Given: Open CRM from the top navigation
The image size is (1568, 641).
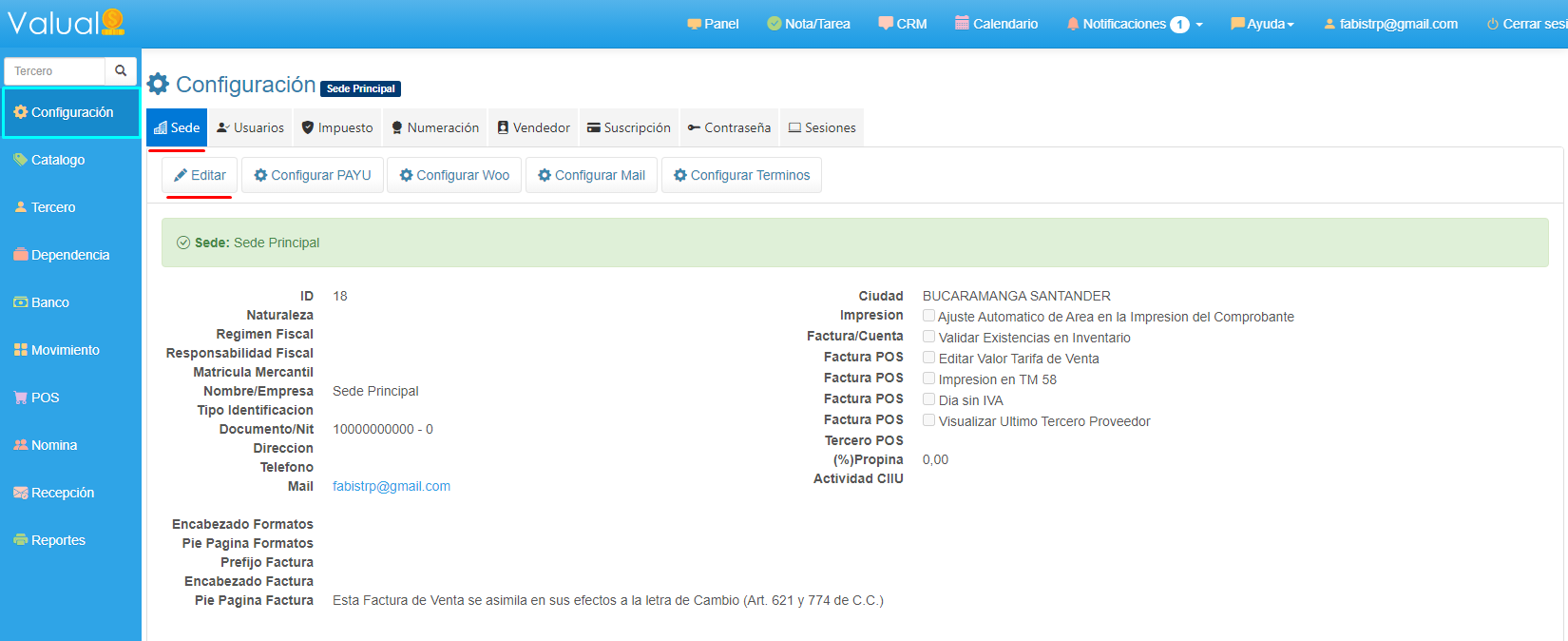Looking at the screenshot, I should tap(902, 24).
